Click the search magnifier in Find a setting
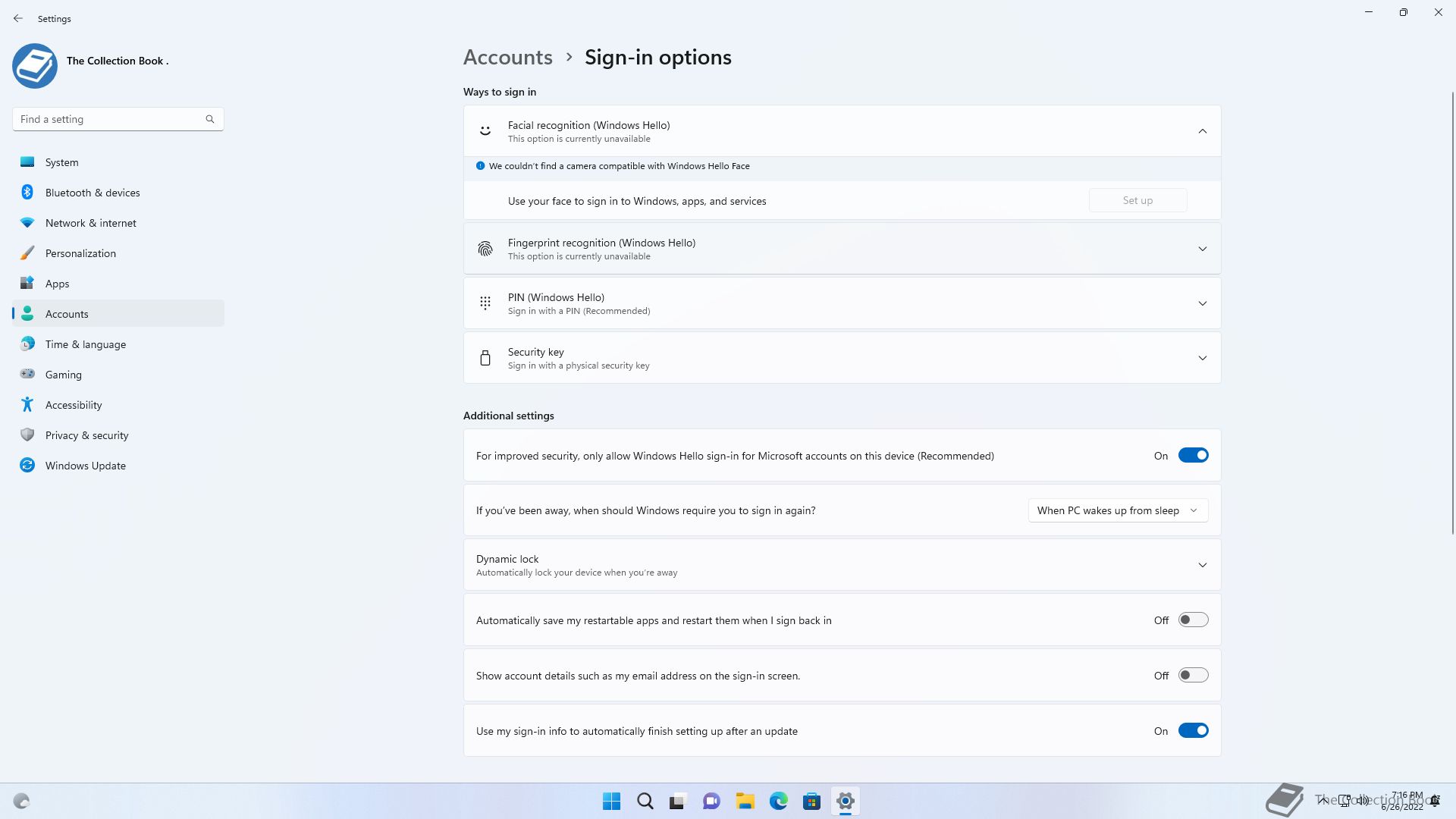 pos(210,119)
